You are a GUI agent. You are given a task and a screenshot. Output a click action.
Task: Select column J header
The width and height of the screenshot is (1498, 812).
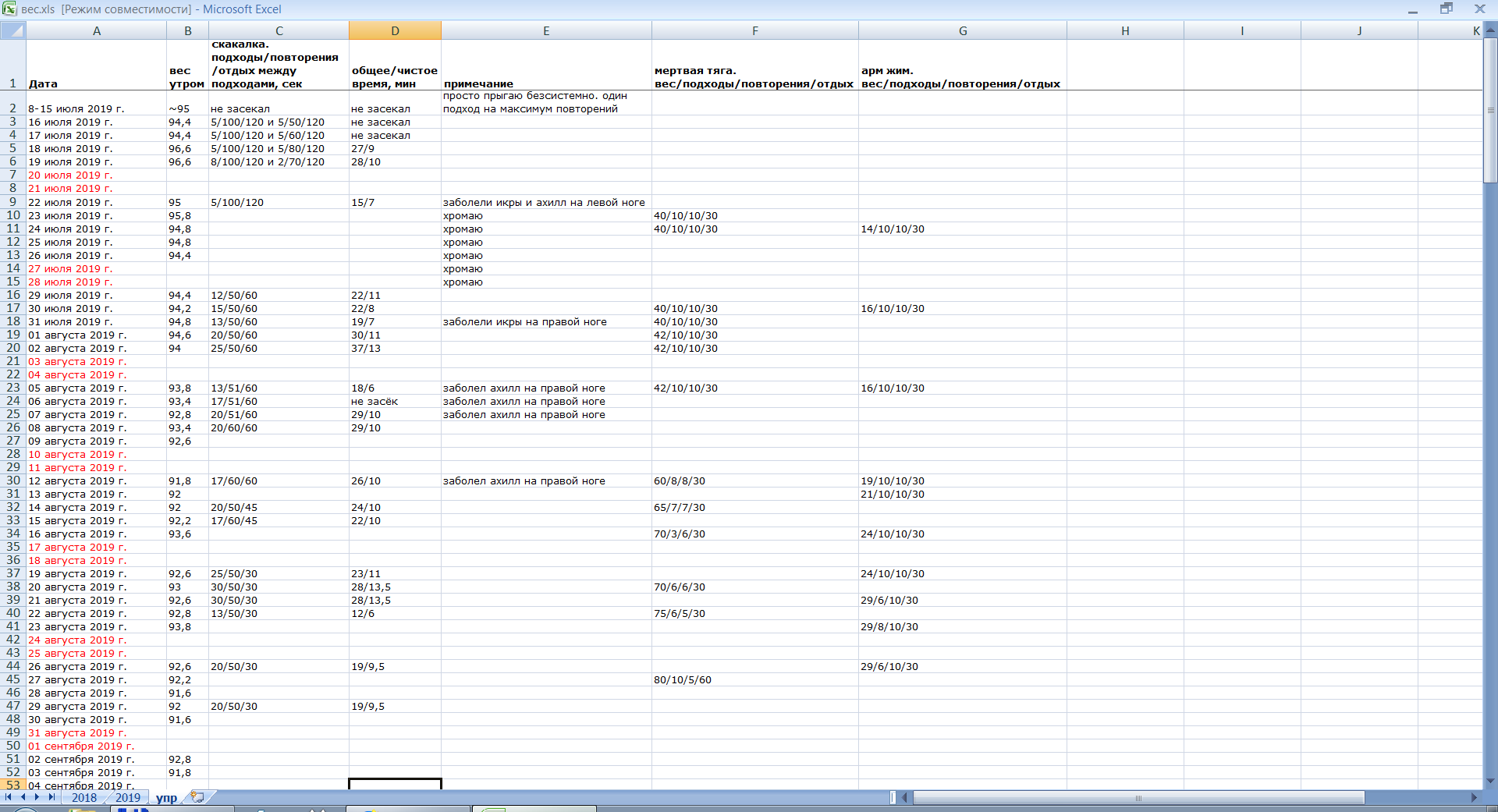click(x=1359, y=30)
